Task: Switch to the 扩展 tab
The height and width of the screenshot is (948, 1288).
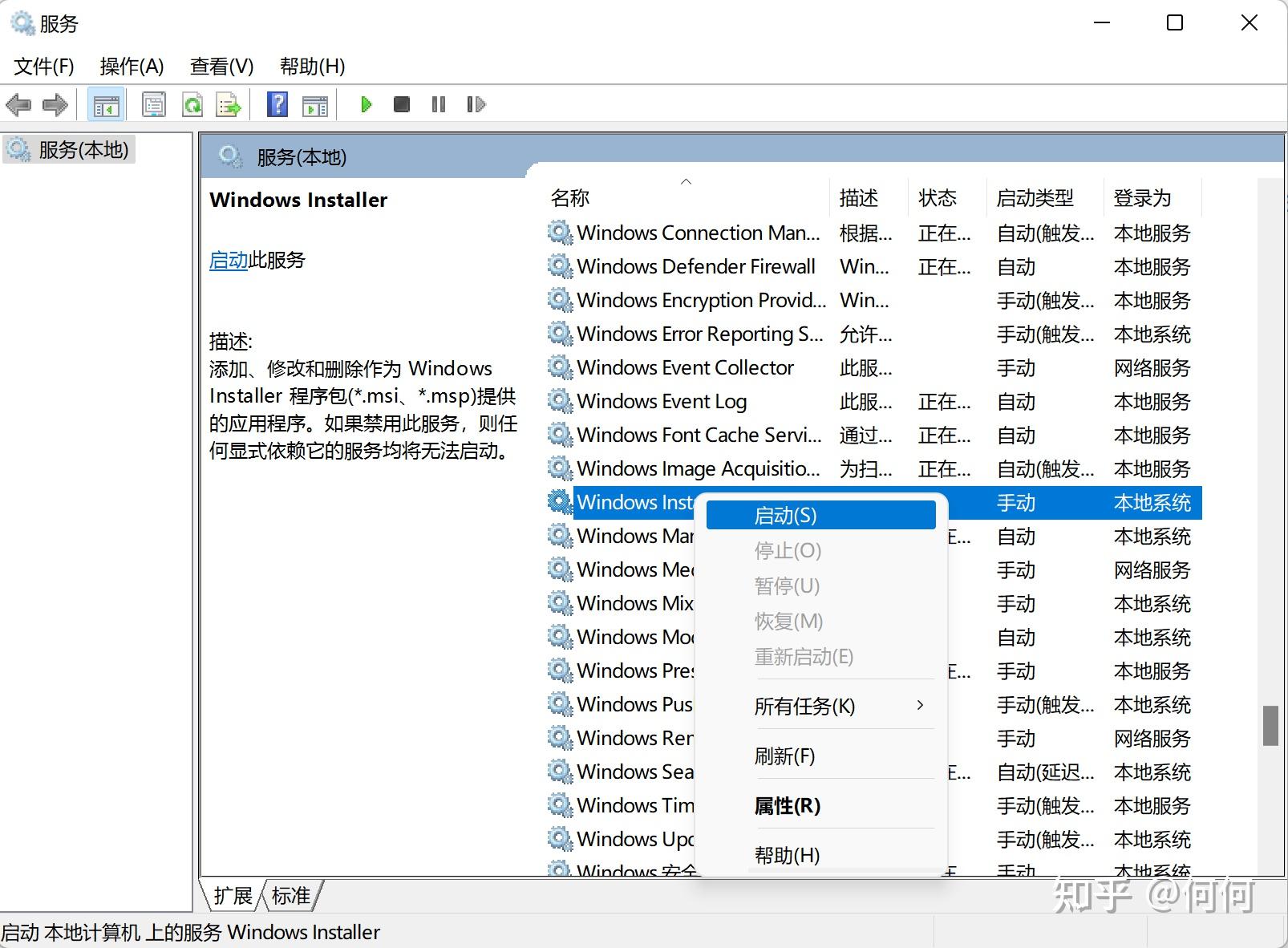Action: (233, 895)
